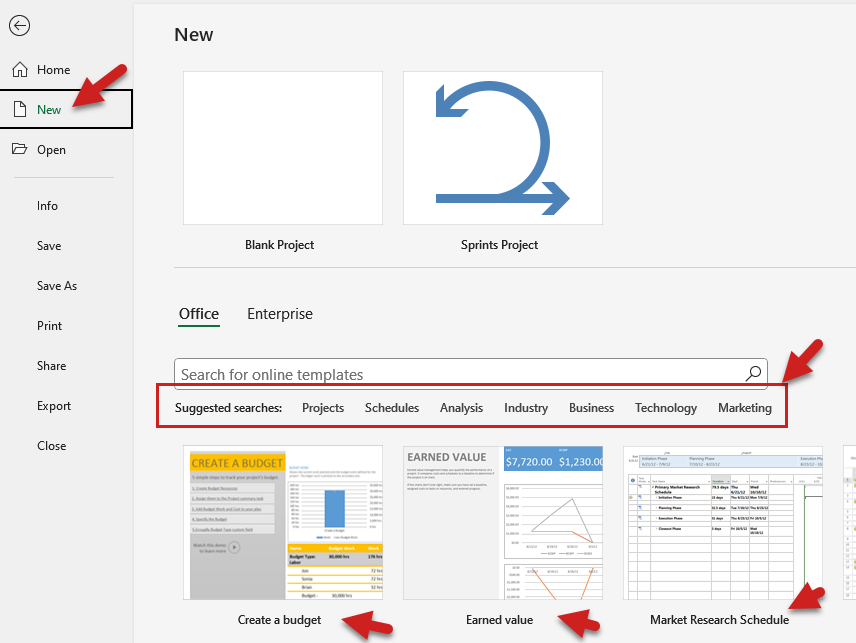Screen dimensions: 856x643
Task: Create a Blank Project
Action: (282, 148)
